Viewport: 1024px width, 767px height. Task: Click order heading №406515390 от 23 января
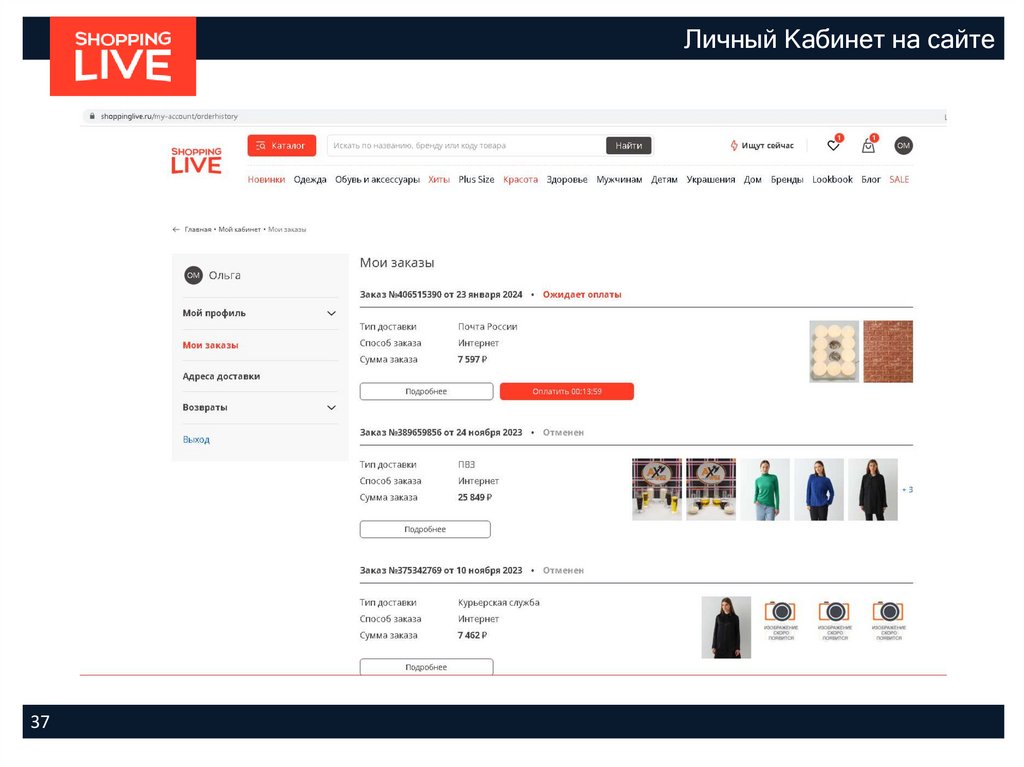[441, 295]
